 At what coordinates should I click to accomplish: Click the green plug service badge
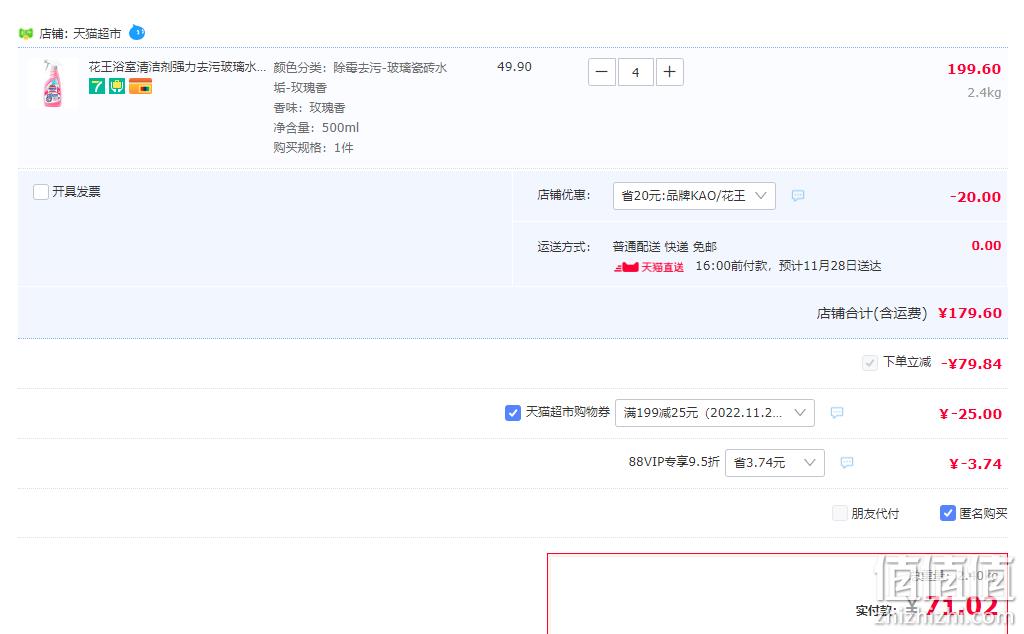pyautogui.click(x=117, y=86)
